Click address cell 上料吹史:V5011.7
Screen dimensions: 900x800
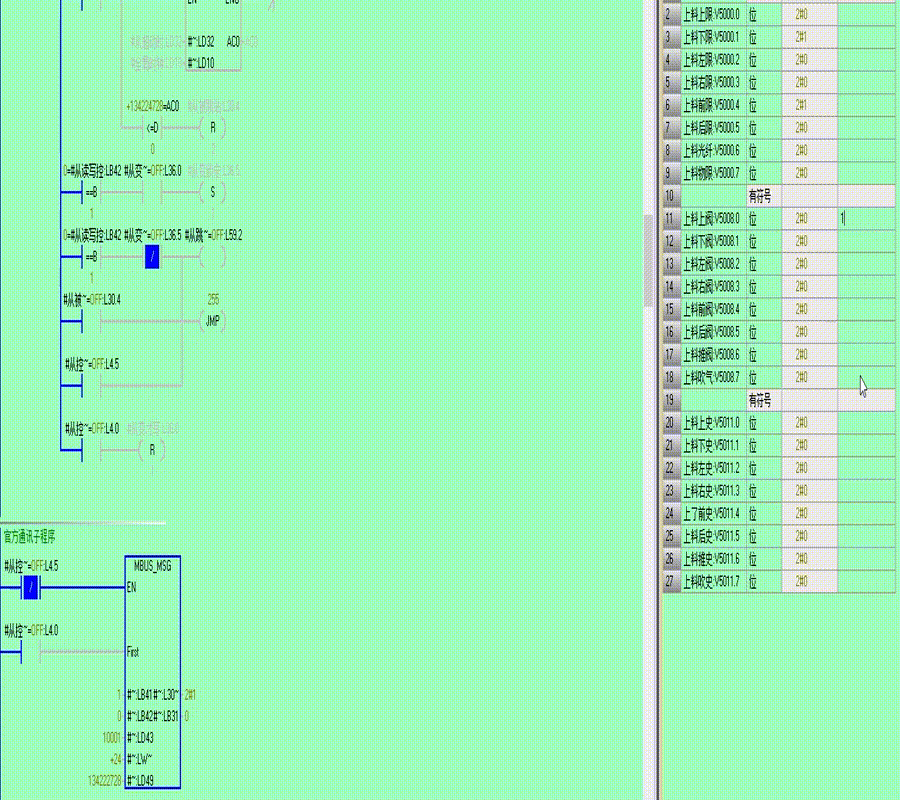pos(713,581)
